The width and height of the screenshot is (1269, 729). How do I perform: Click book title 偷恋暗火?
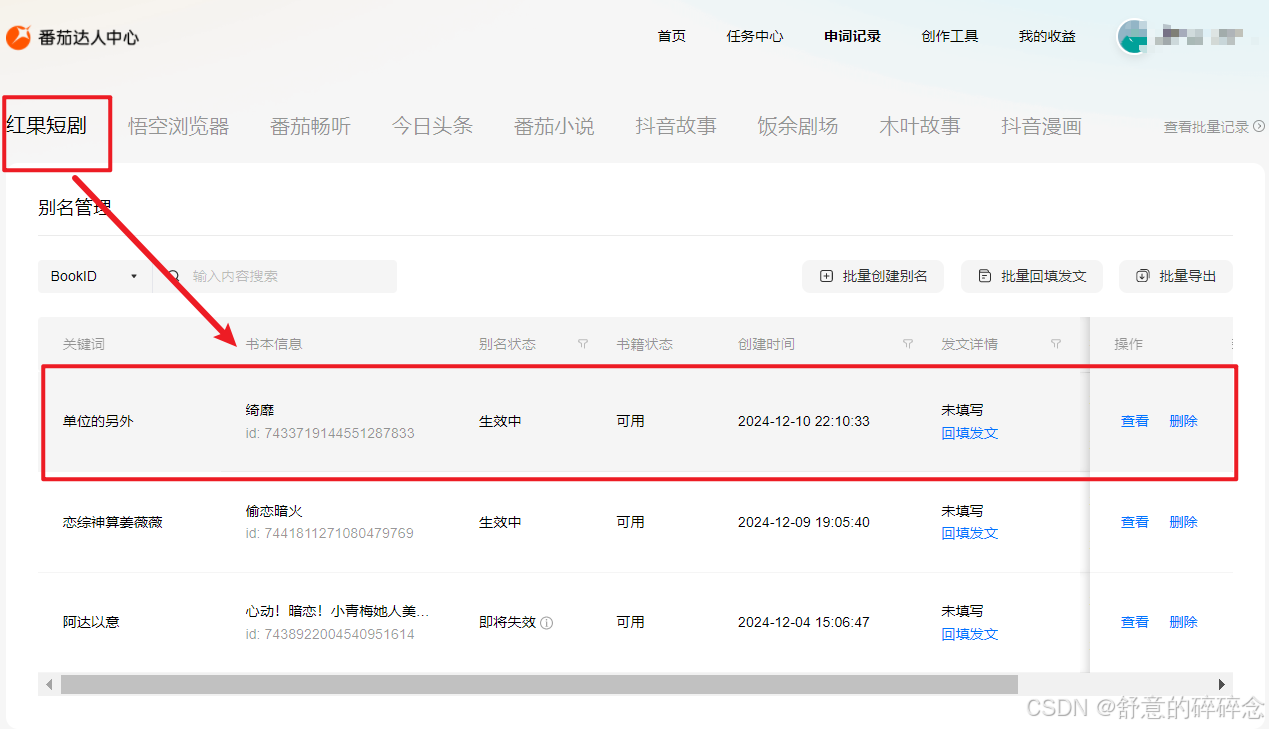[274, 511]
